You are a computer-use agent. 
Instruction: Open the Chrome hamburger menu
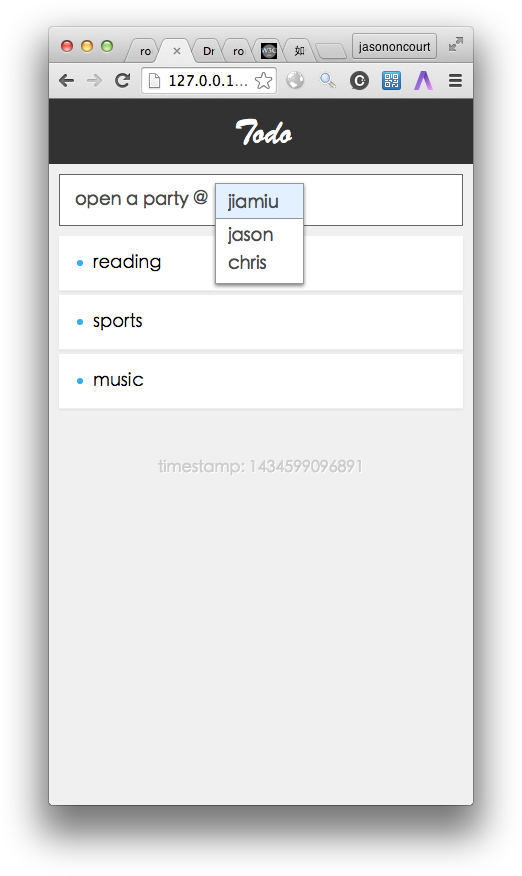click(455, 81)
